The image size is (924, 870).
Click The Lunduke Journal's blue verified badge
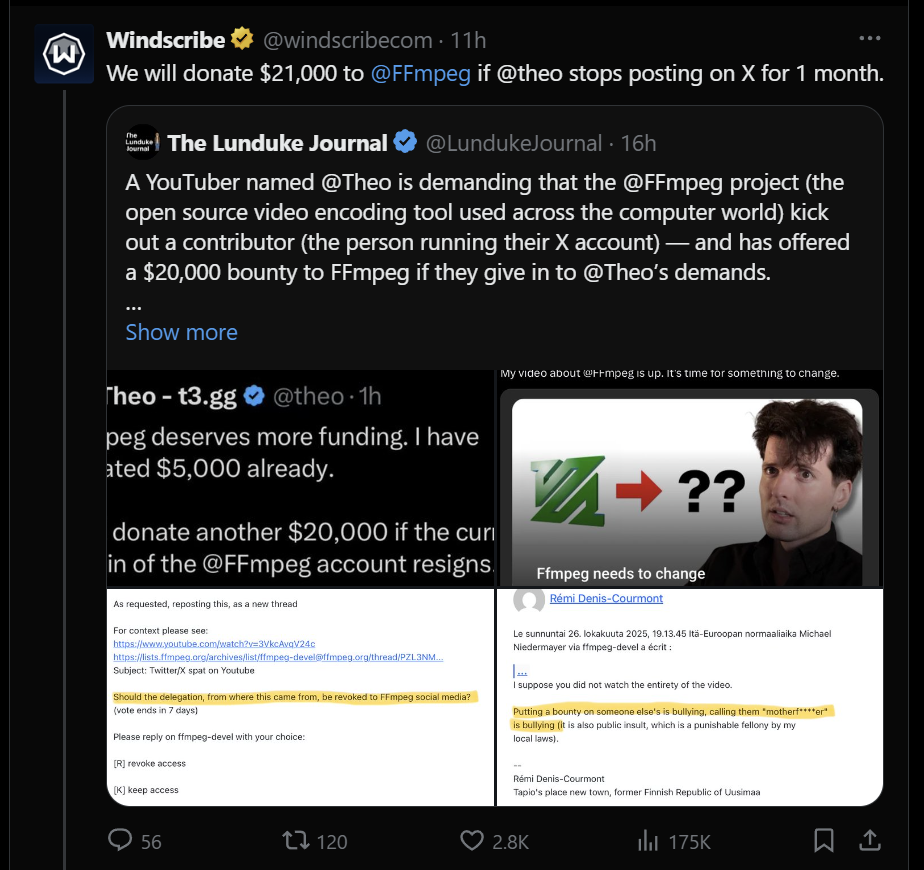405,142
